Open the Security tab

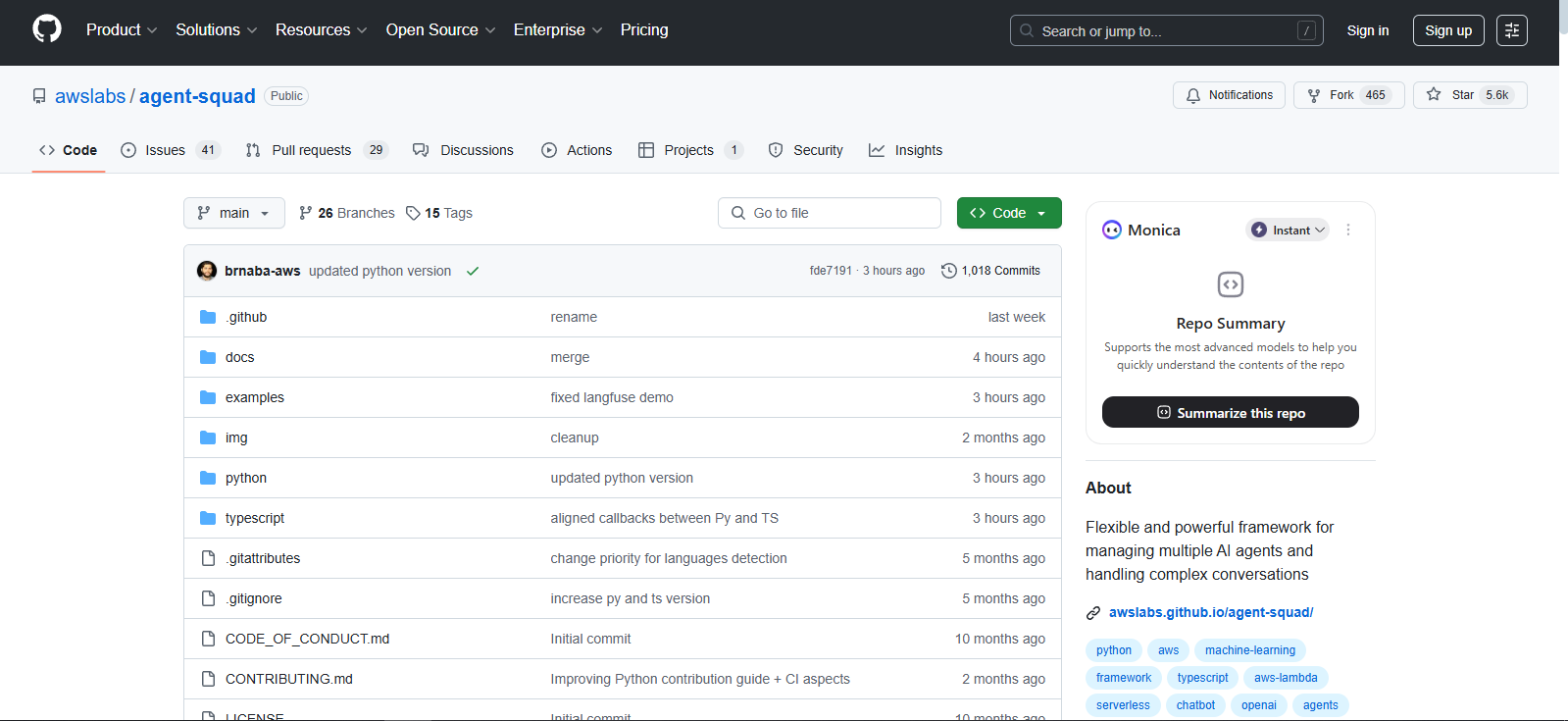click(806, 150)
